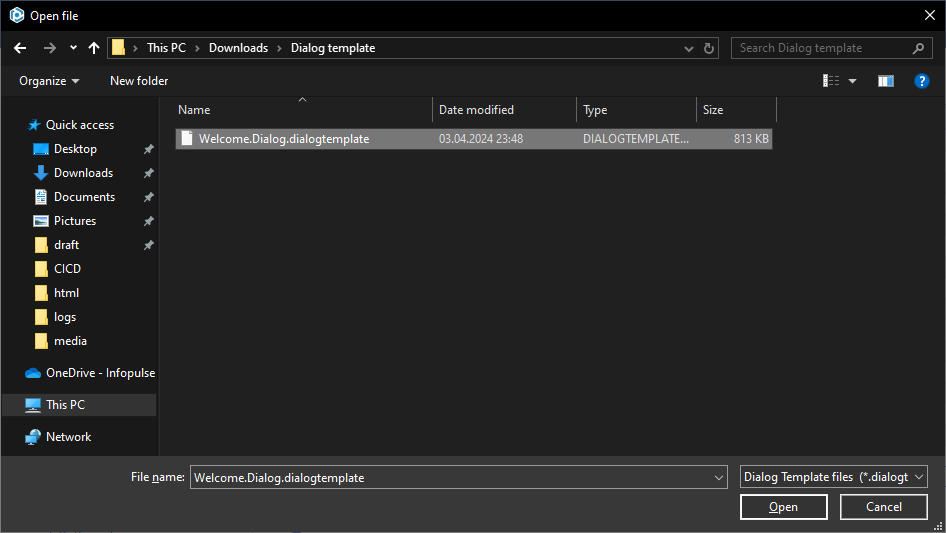Image resolution: width=946 pixels, height=533 pixels.
Task: Refresh the Dialog template folder
Action: coord(709,48)
